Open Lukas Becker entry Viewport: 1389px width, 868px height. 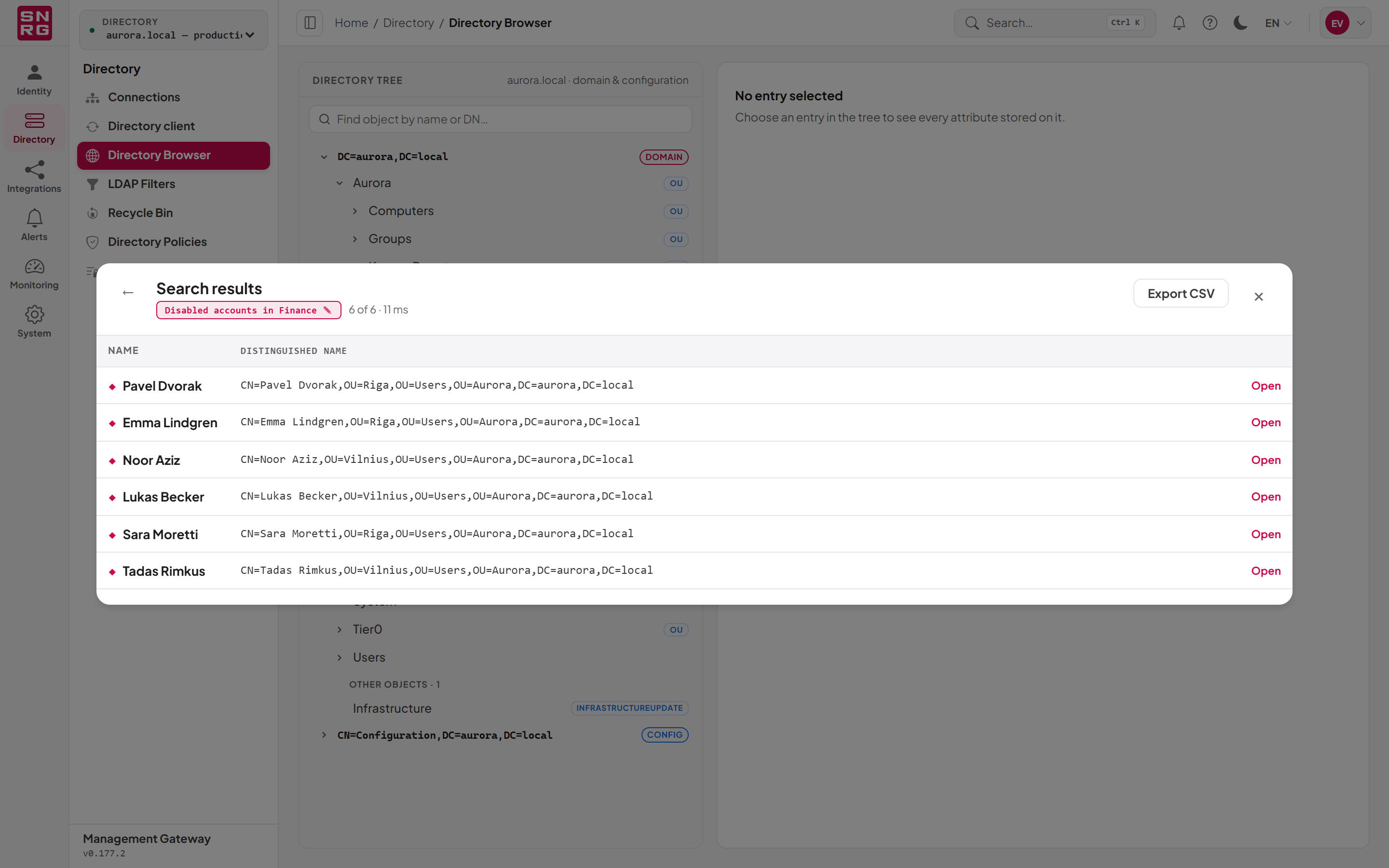point(1266,497)
